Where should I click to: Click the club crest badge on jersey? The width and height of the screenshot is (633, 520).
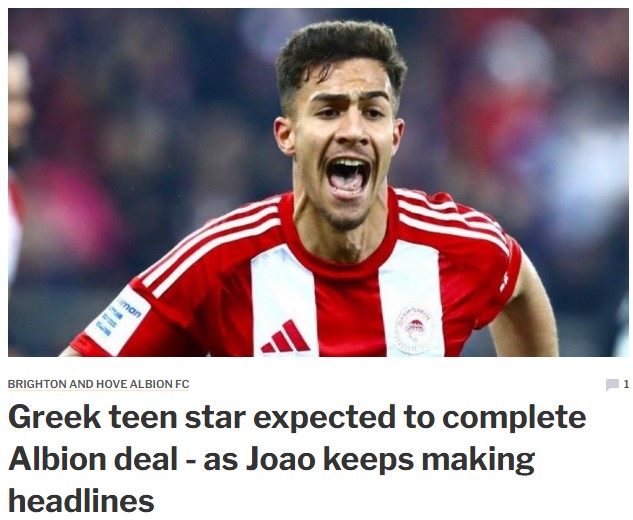click(413, 329)
